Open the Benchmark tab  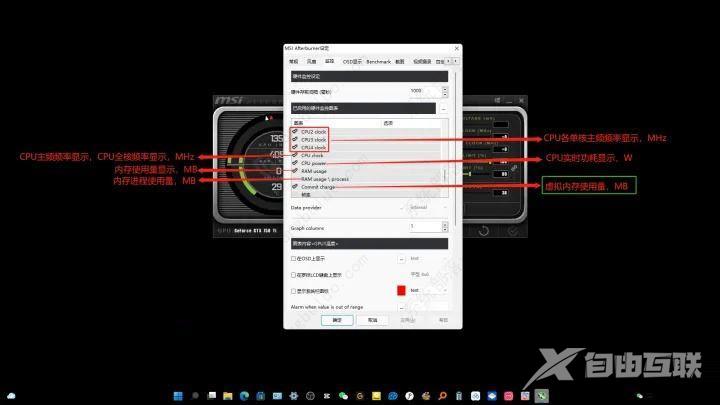click(x=378, y=62)
